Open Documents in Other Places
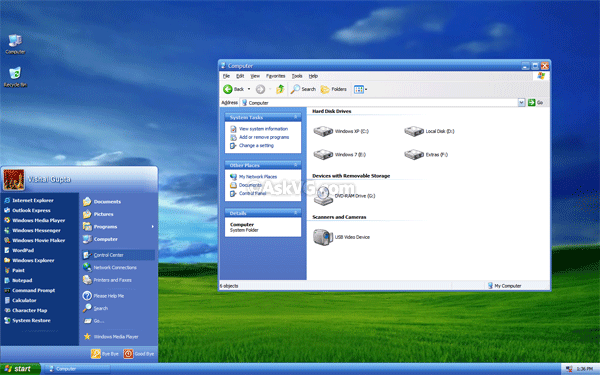600x375 pixels. pos(250,185)
